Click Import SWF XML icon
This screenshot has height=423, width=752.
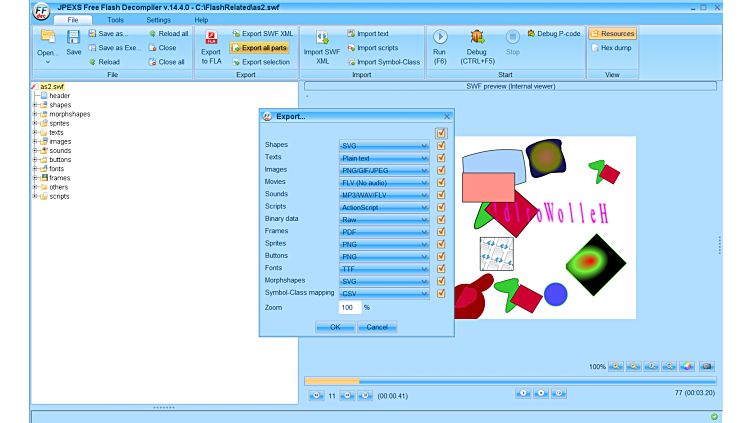322,37
